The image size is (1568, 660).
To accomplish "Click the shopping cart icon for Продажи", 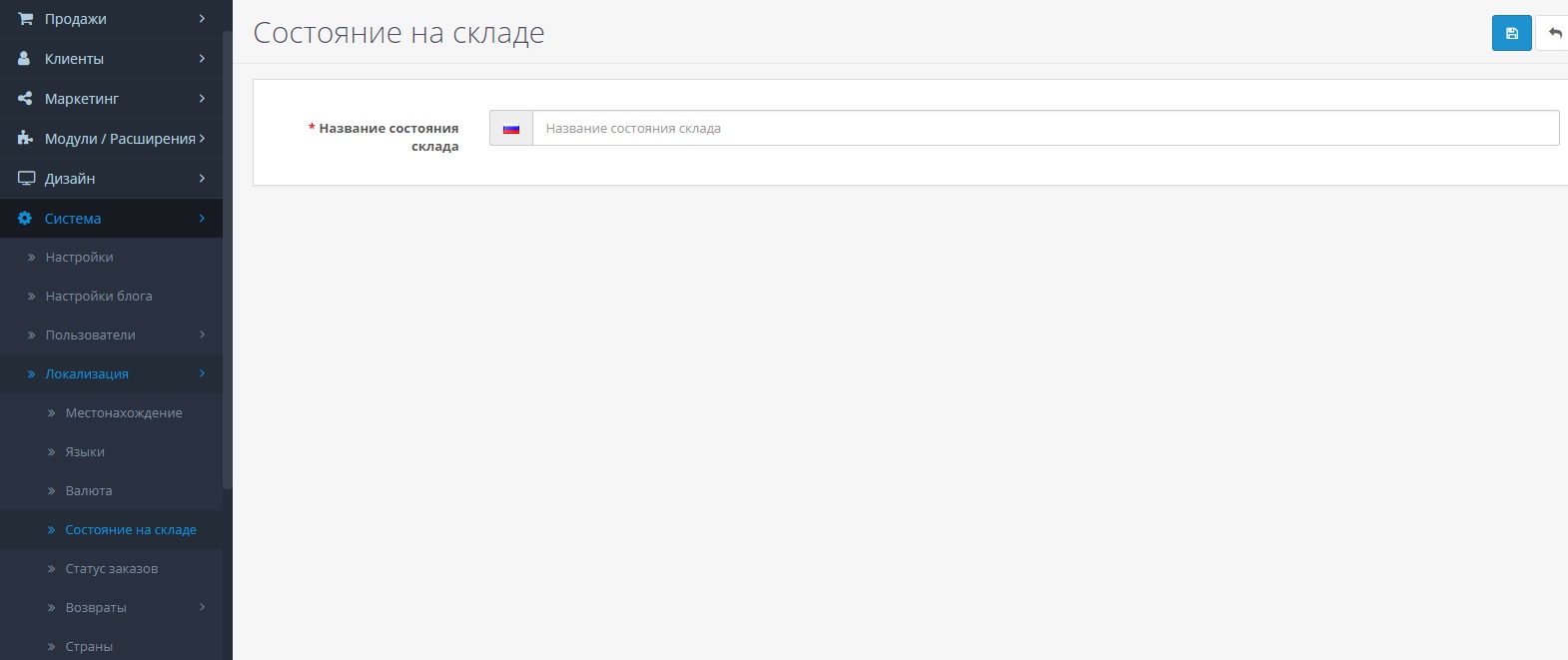I will click(x=25, y=19).
